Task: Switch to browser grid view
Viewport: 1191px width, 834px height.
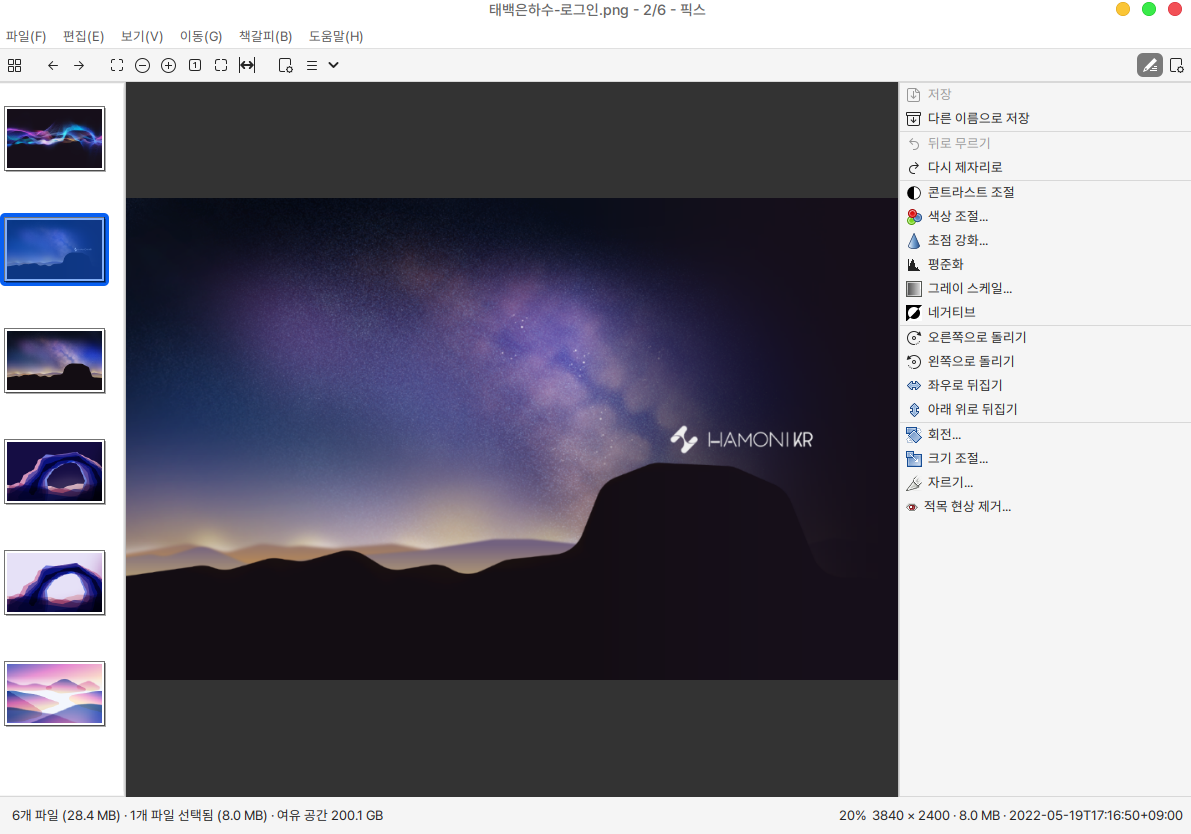Action: pos(14,66)
